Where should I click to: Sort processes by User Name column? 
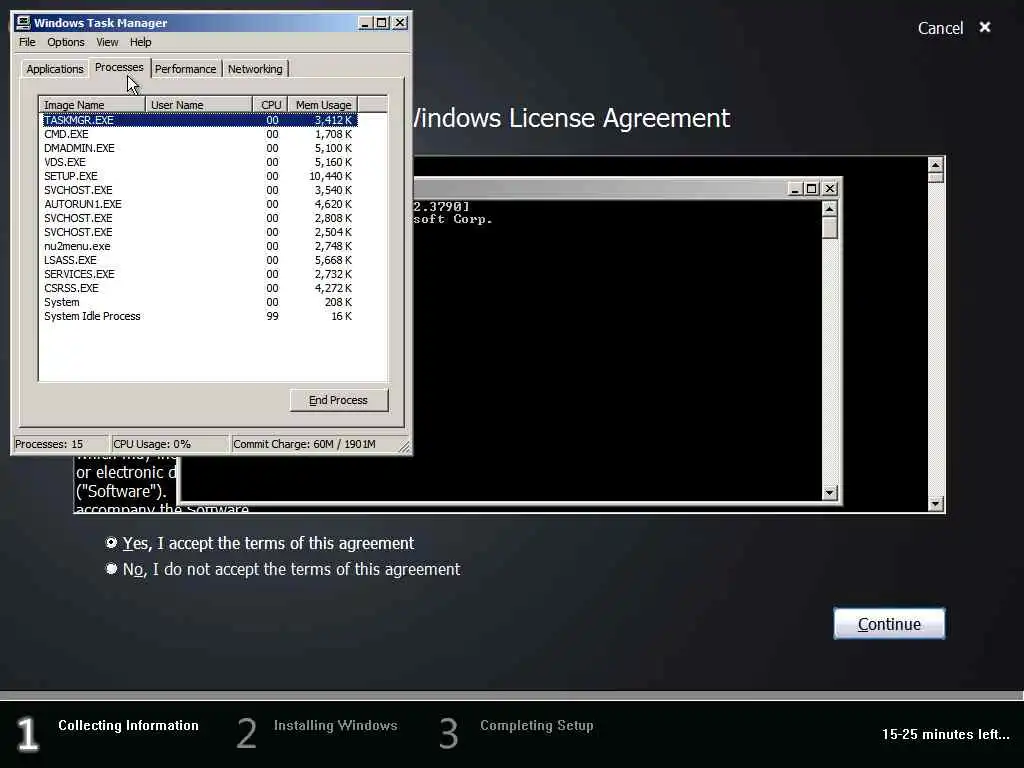199,105
